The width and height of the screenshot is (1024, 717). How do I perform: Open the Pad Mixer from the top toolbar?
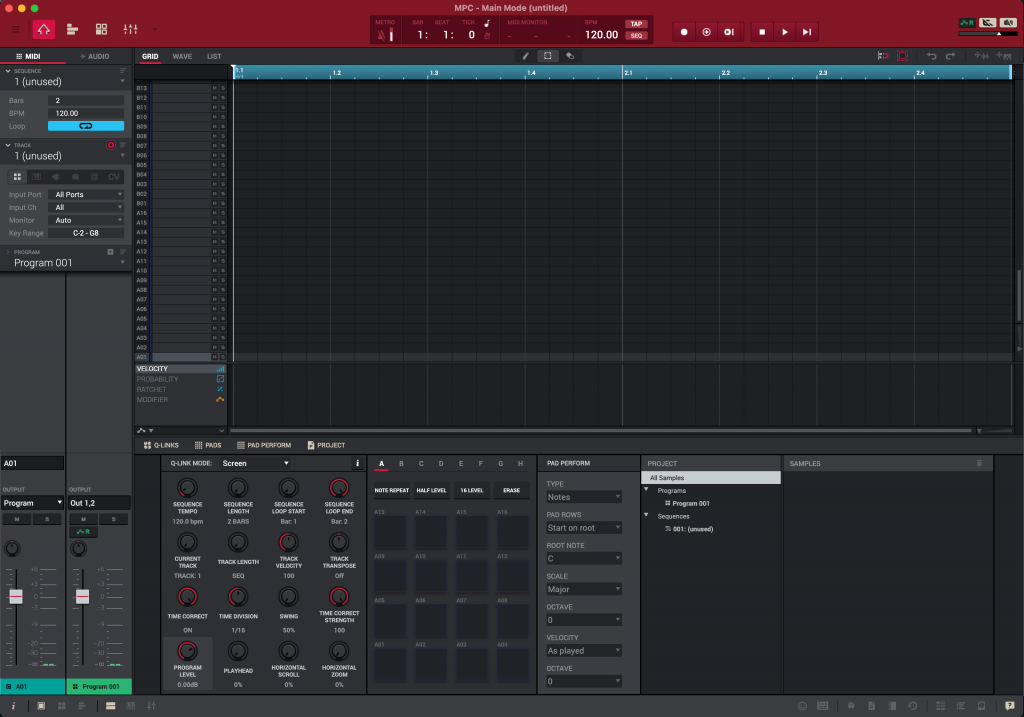[101, 30]
